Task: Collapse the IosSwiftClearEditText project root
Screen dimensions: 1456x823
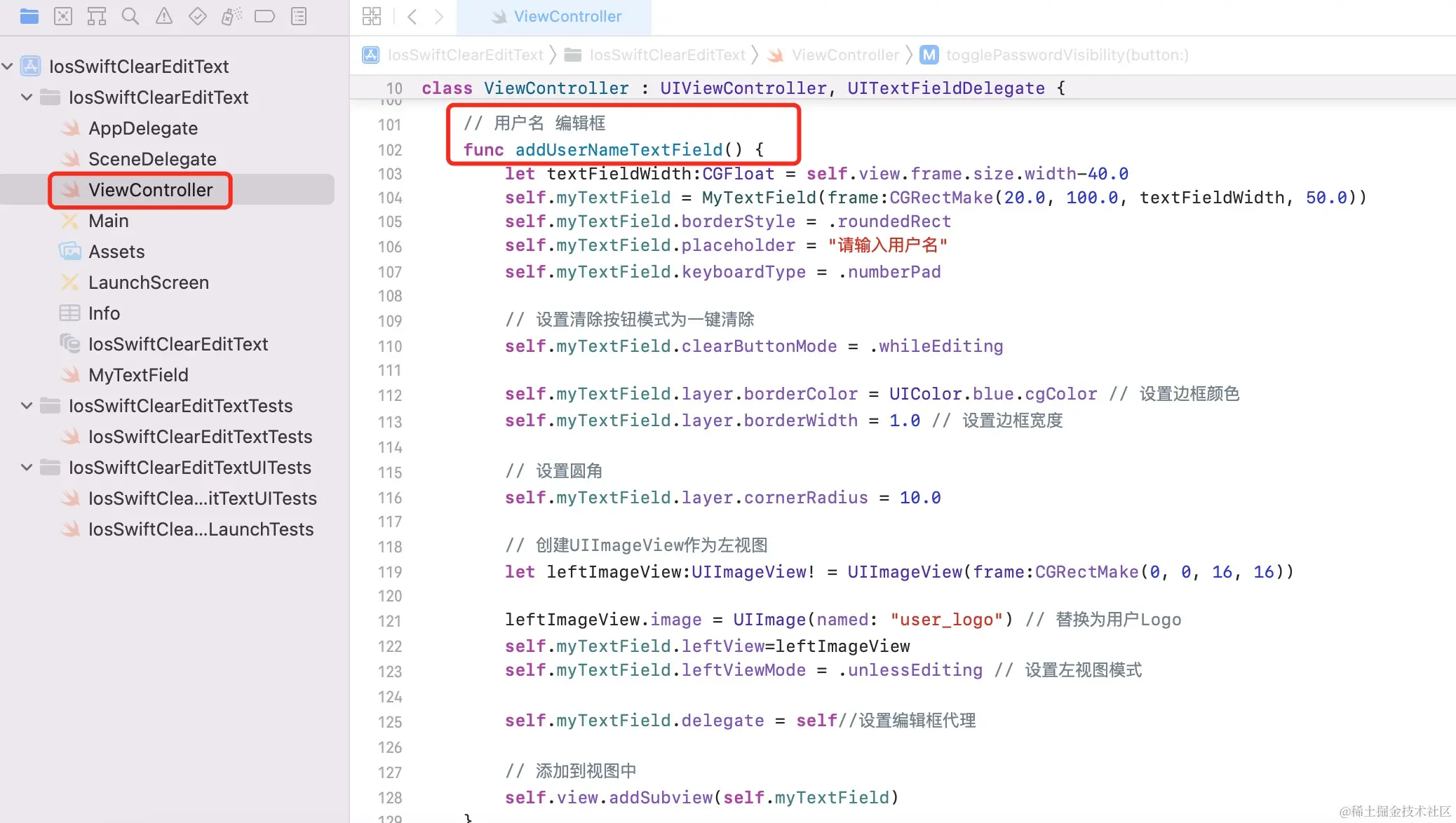Action: click(8, 67)
